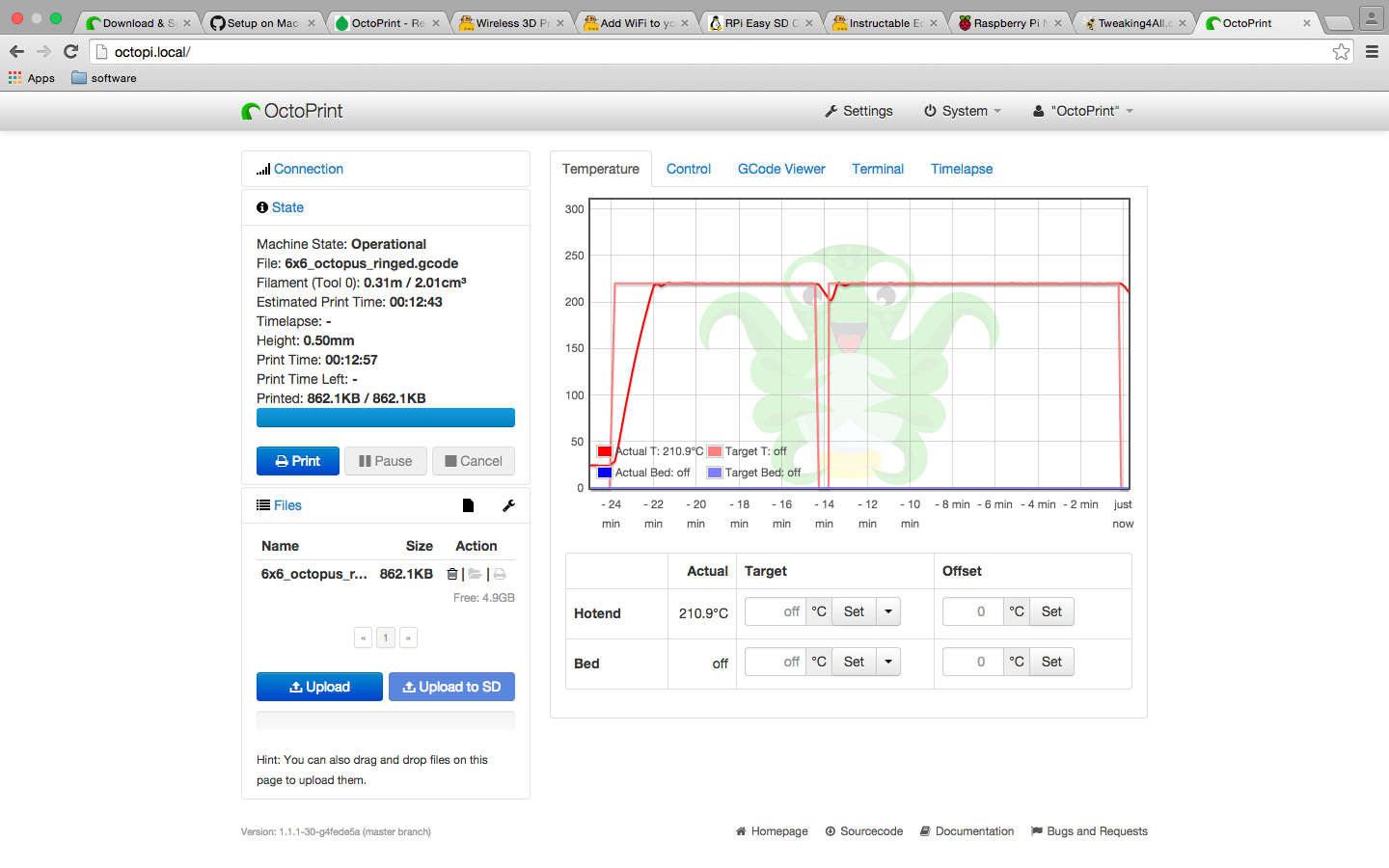
Task: Click the browser forward arrow
Action: pos(43,51)
